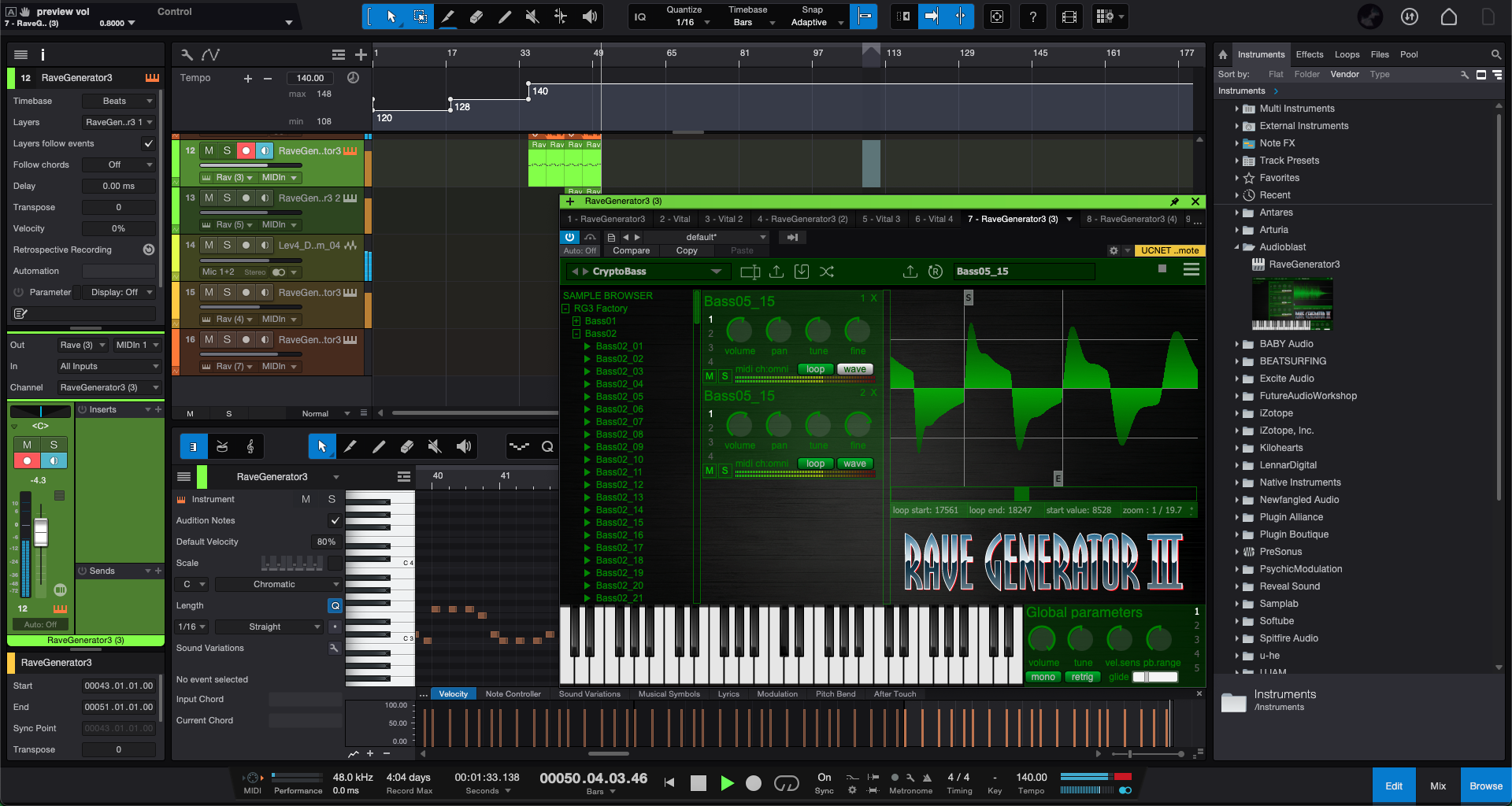Open the CryptoBass preset dropdown
The width and height of the screenshot is (1512, 806).
(x=647, y=272)
